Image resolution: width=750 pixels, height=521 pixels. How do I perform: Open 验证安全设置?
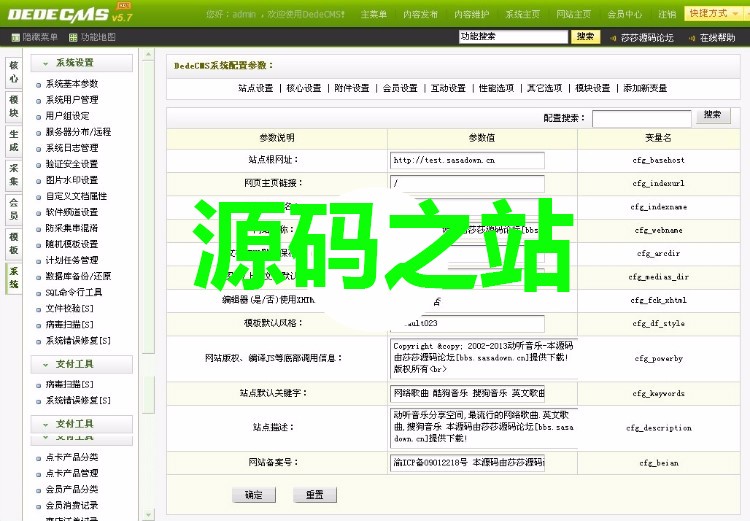click(72, 164)
